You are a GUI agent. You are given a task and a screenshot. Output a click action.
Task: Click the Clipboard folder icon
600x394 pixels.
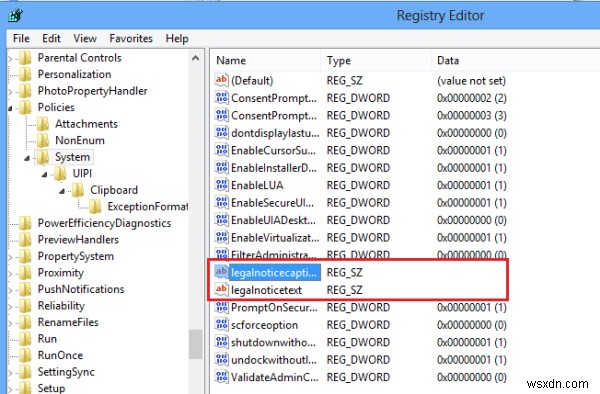click(x=78, y=190)
